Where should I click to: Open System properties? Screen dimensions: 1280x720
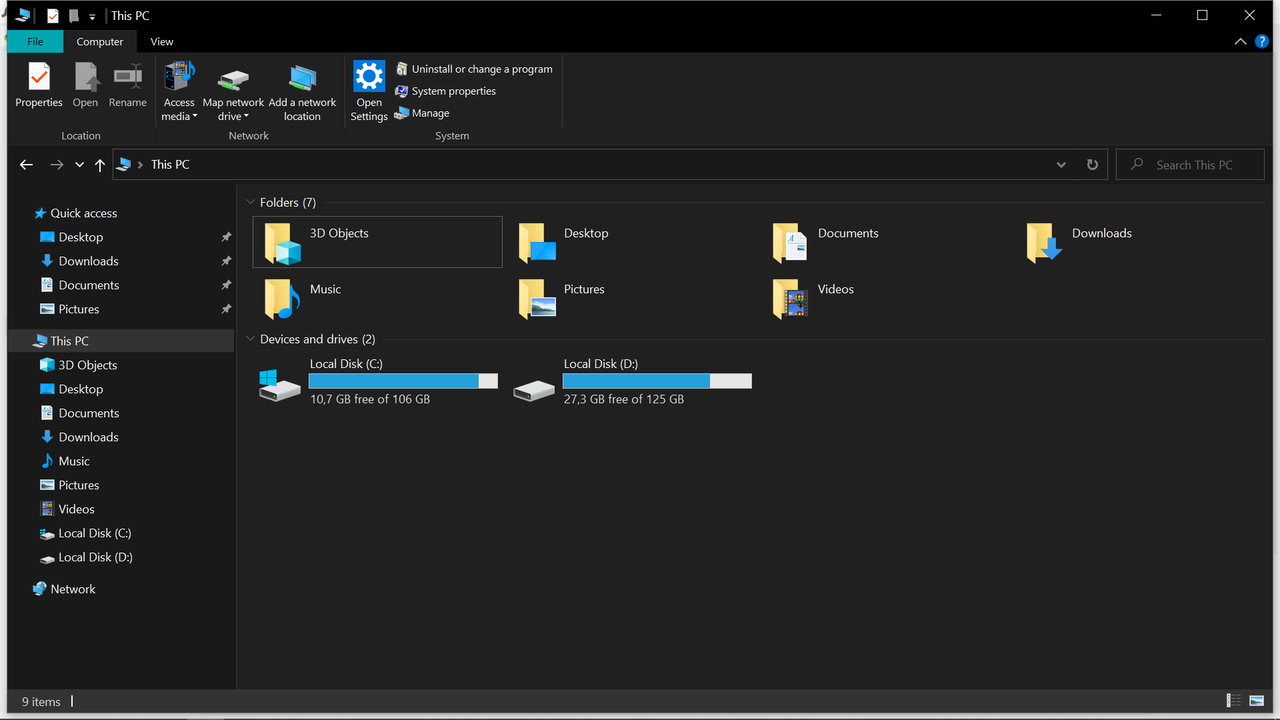pyautogui.click(x=446, y=91)
